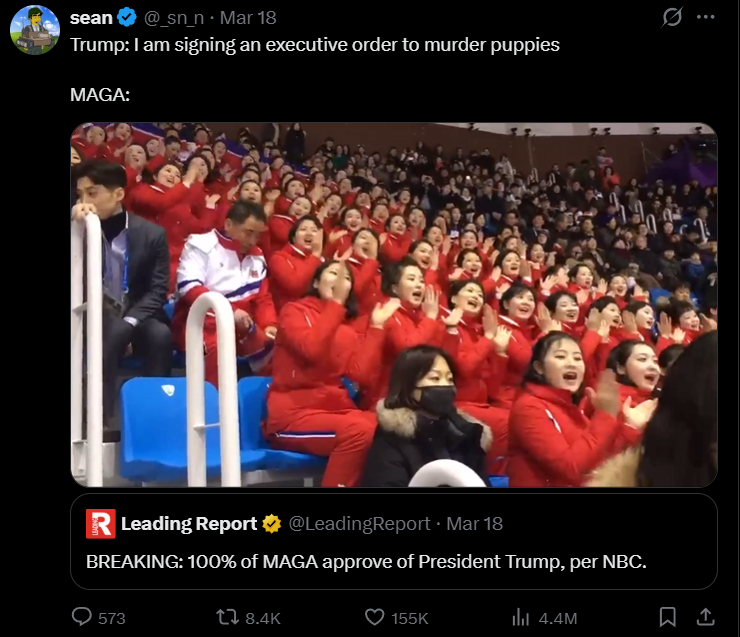This screenshot has height=637, width=740.
Task: Click the repost arrows icon
Action: pos(227,617)
